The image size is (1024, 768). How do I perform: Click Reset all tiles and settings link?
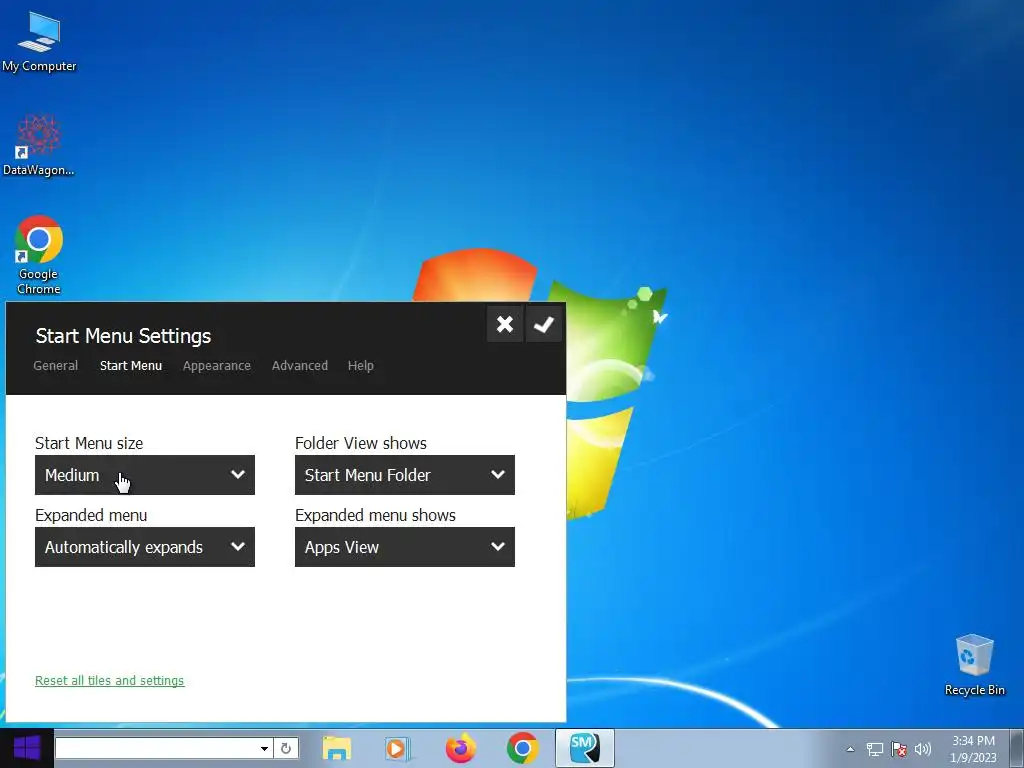110,680
